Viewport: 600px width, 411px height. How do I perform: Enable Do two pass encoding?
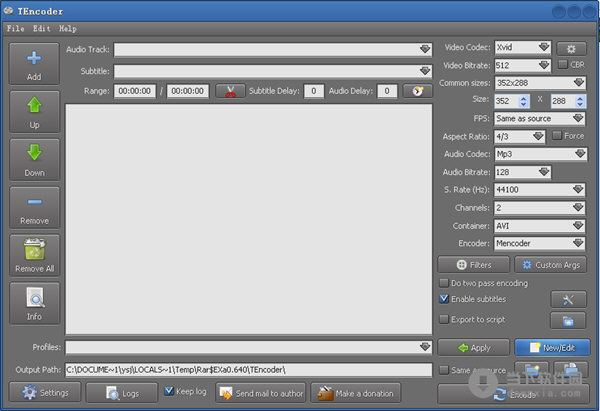(x=443, y=283)
